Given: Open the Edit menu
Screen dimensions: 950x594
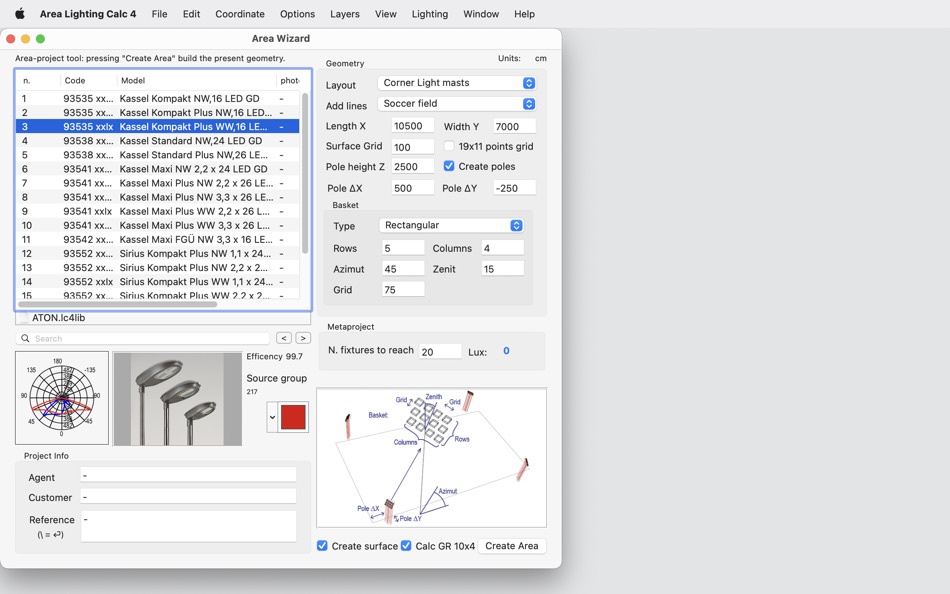Looking at the screenshot, I should coord(191,13).
